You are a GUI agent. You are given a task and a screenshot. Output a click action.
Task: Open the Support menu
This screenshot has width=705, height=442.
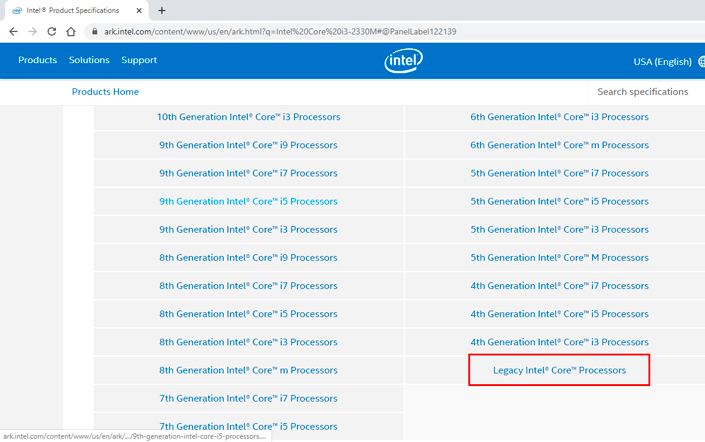139,60
